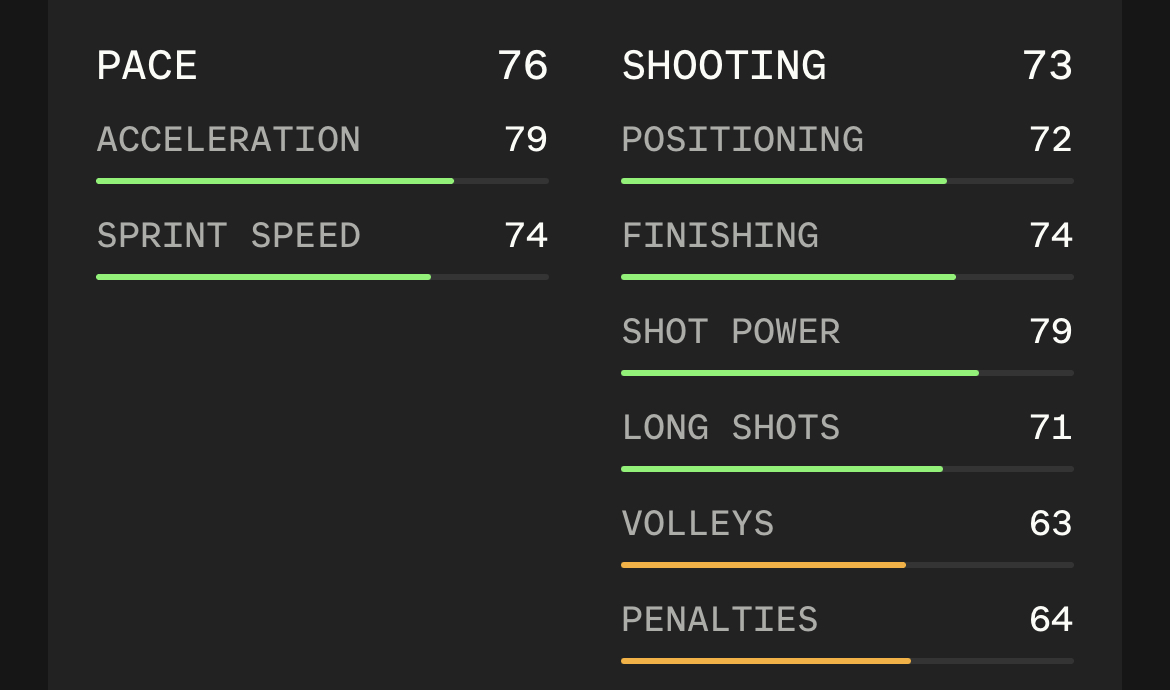The height and width of the screenshot is (690, 1170).
Task: Click the Shot Power progress bar
Action: click(848, 373)
